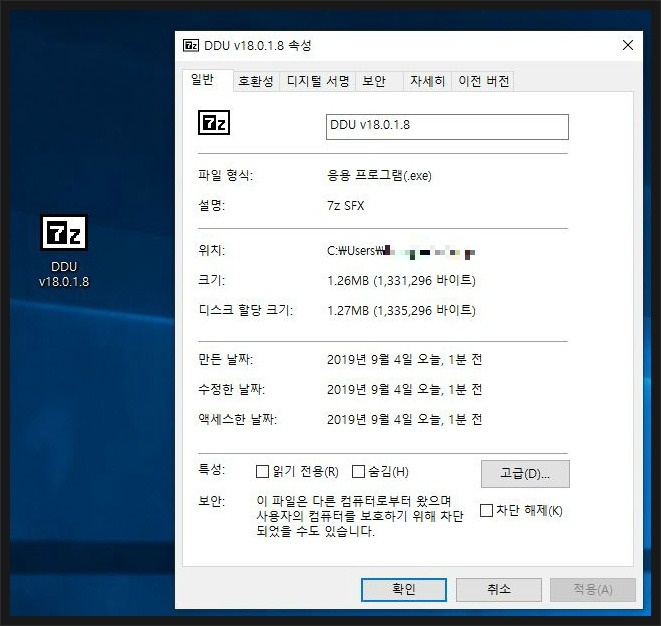This screenshot has height=626, width=661.
Task: Click the 설명: label
Action: [212, 206]
